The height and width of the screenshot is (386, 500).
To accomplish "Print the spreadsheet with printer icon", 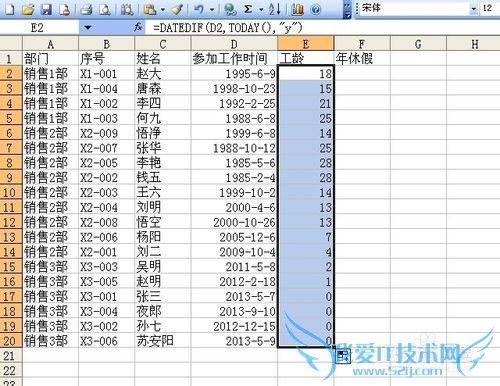I will [86, 9].
